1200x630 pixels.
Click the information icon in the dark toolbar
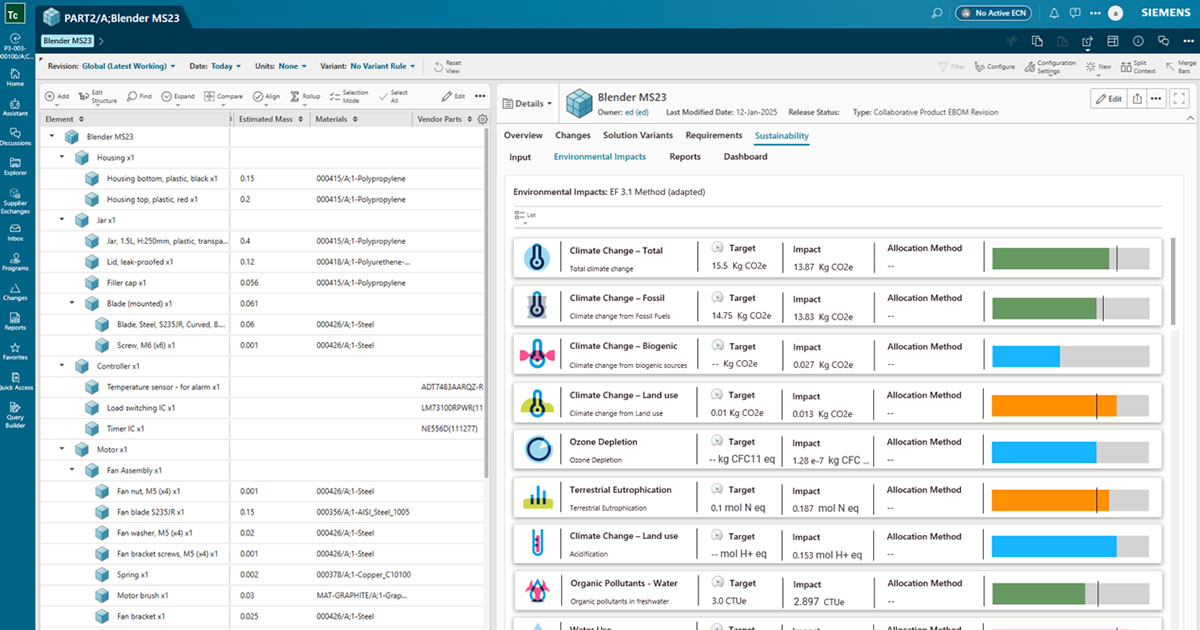pos(1137,41)
